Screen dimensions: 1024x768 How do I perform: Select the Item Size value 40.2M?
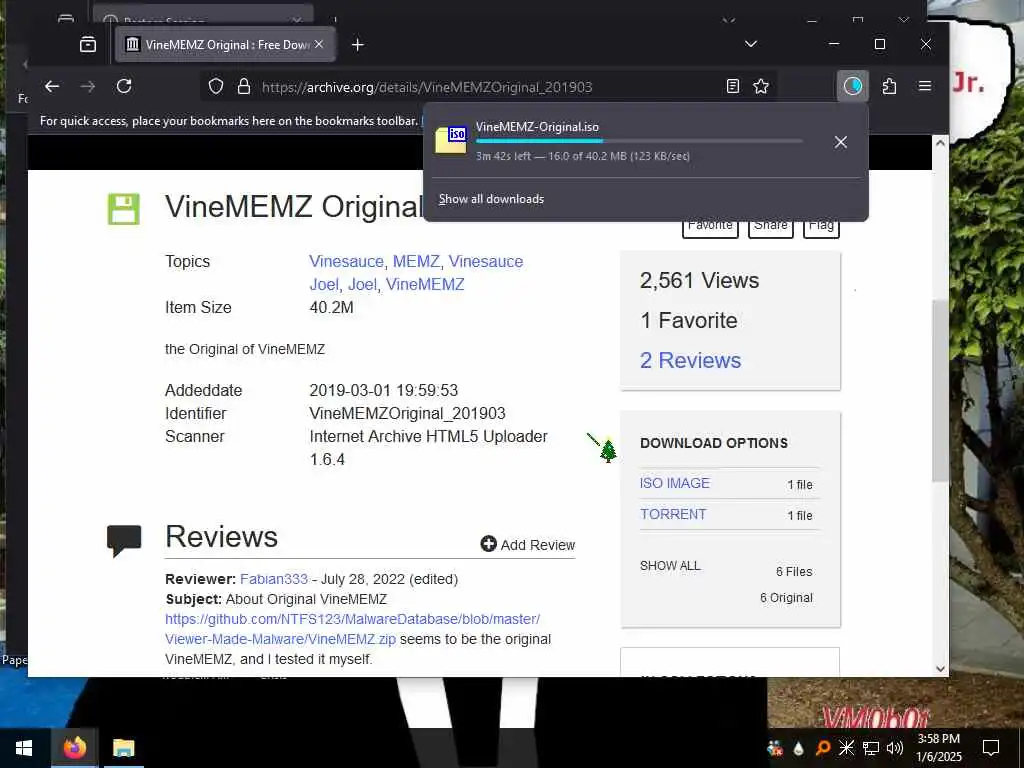(331, 308)
